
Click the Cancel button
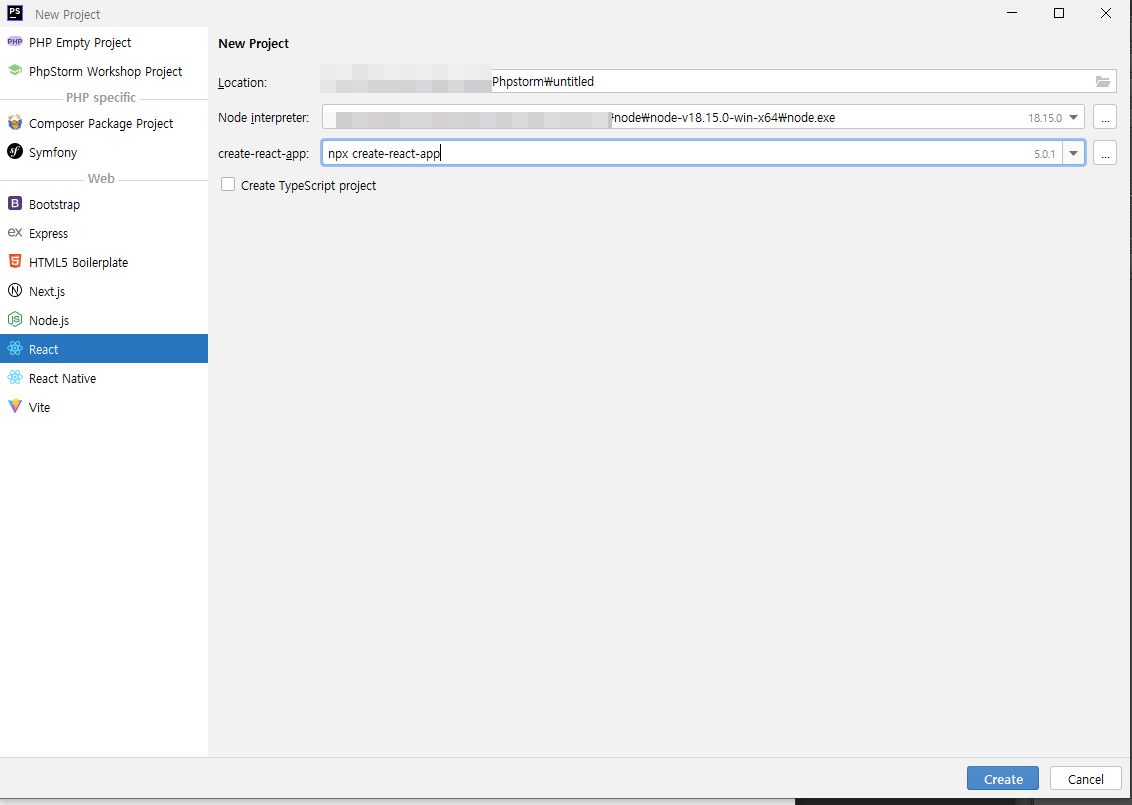pyautogui.click(x=1085, y=779)
